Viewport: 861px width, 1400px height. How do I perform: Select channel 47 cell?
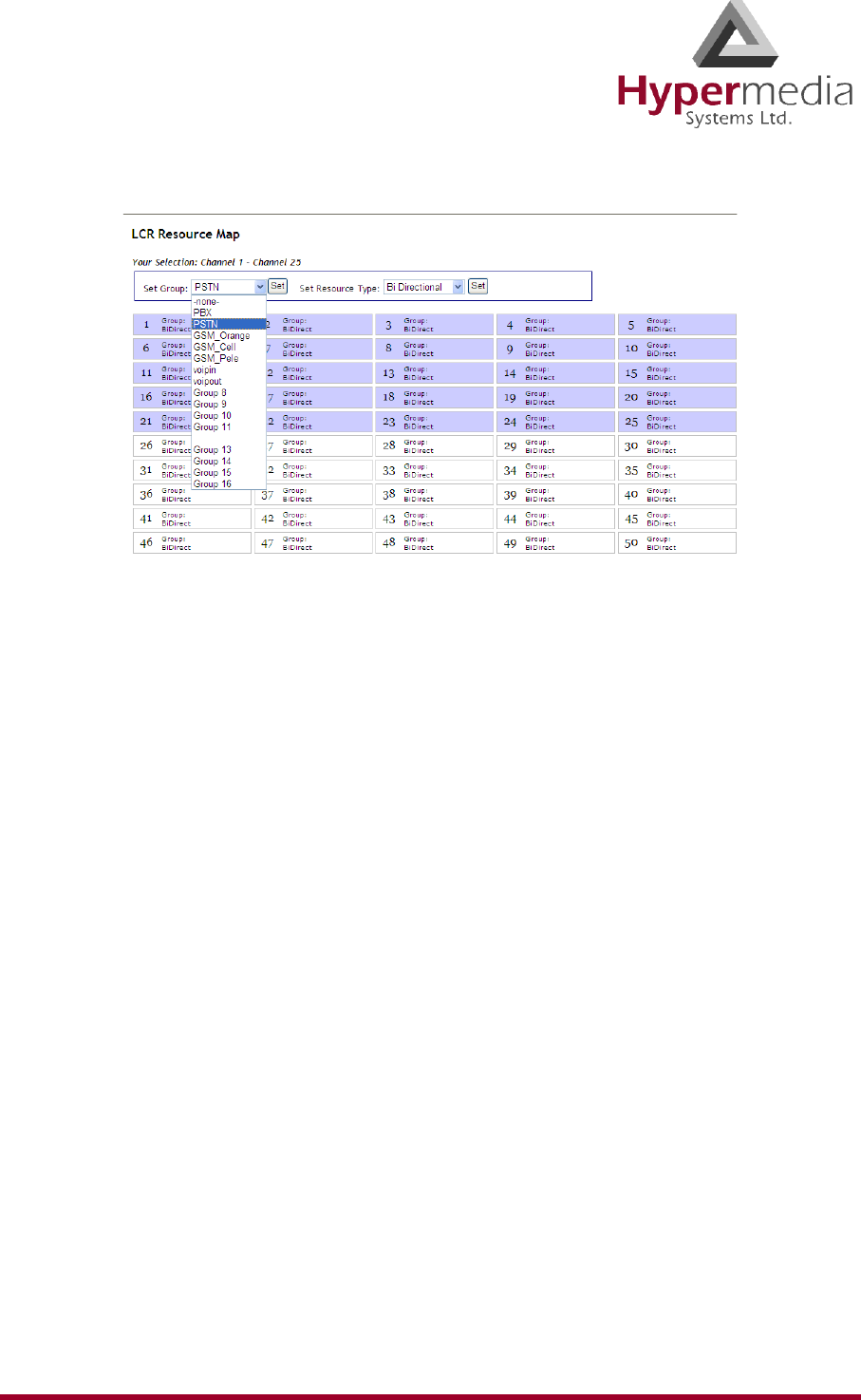point(313,543)
